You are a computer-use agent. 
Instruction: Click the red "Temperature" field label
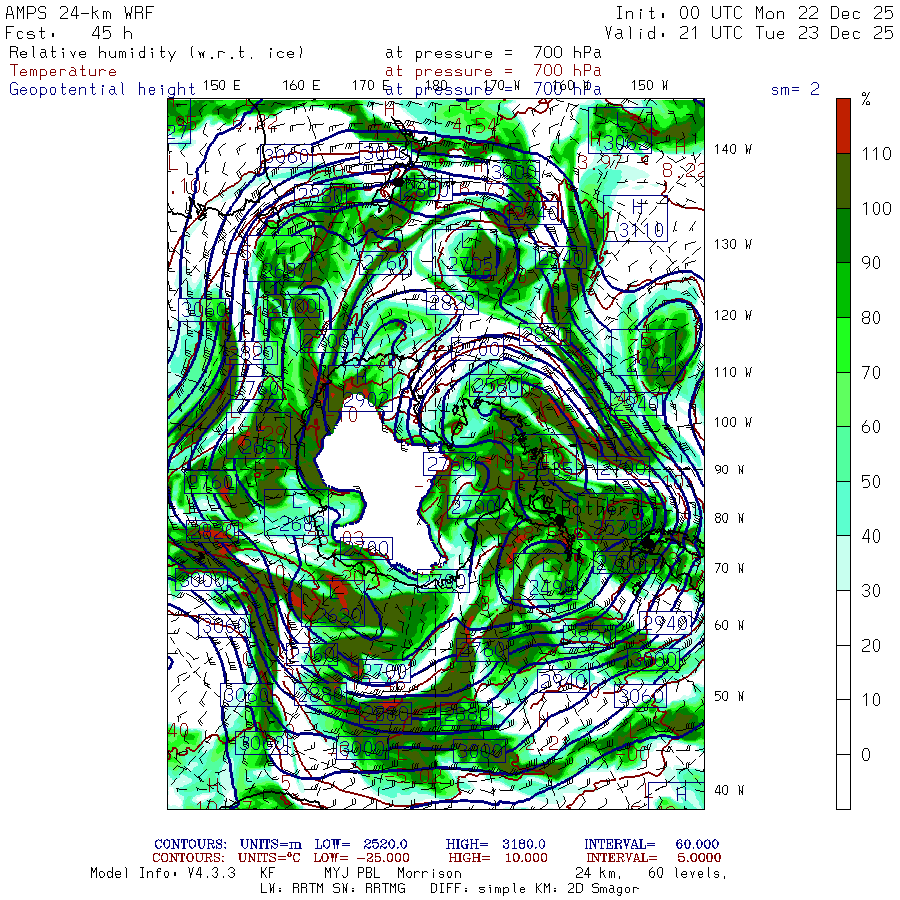click(x=63, y=71)
